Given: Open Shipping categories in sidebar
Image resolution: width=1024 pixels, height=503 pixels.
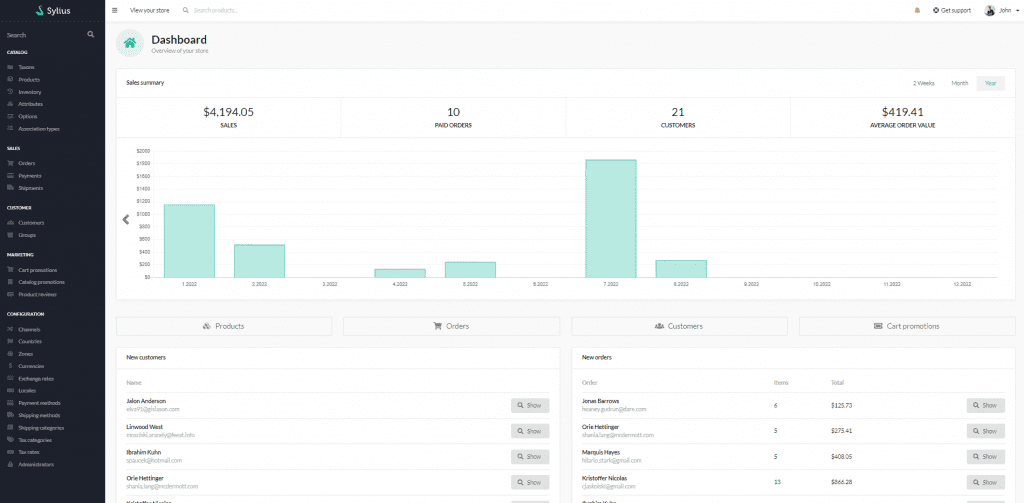Looking at the screenshot, I should (x=41, y=428).
